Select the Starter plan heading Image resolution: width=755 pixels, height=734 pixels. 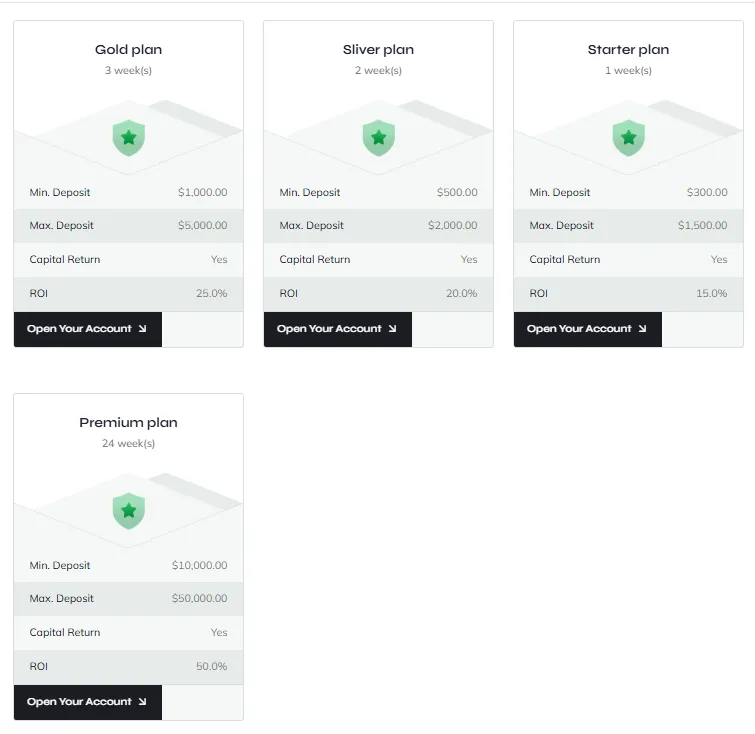[x=628, y=50]
